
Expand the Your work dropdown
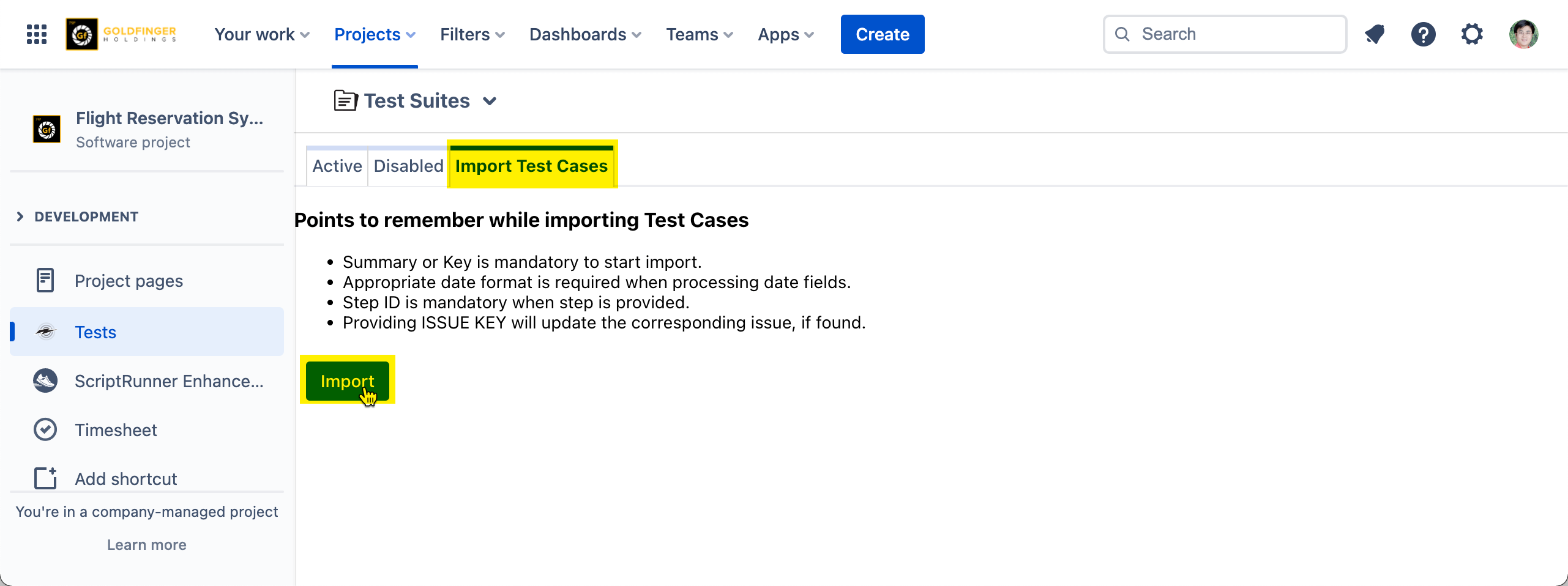[x=261, y=34]
